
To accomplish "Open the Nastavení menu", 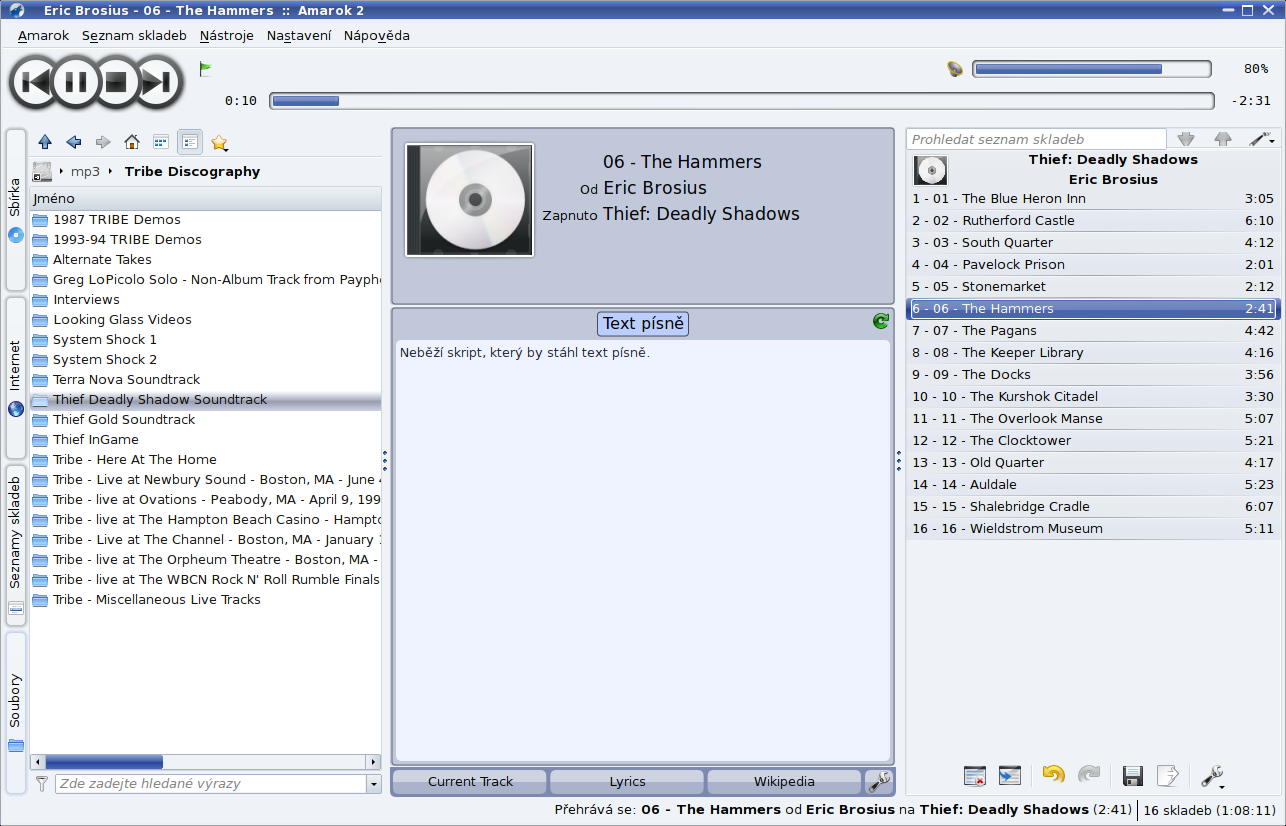I will click(299, 35).
